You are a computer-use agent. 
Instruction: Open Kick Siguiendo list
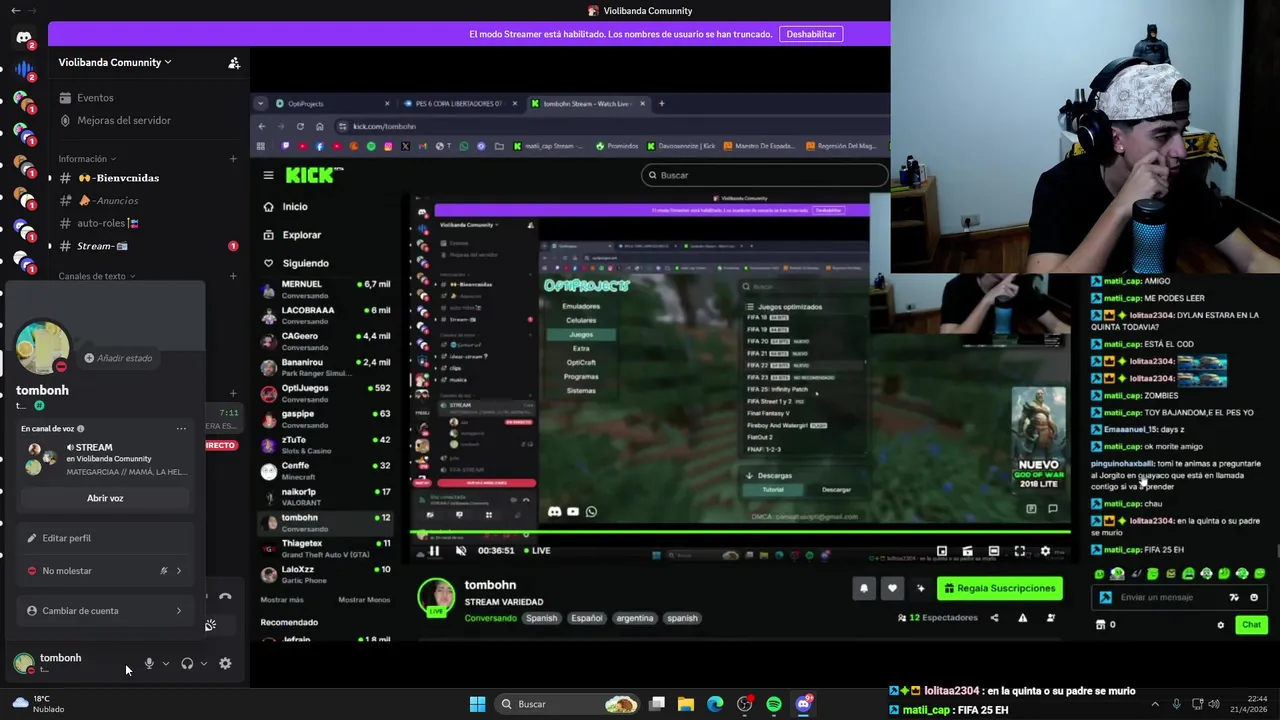pyautogui.click(x=296, y=263)
